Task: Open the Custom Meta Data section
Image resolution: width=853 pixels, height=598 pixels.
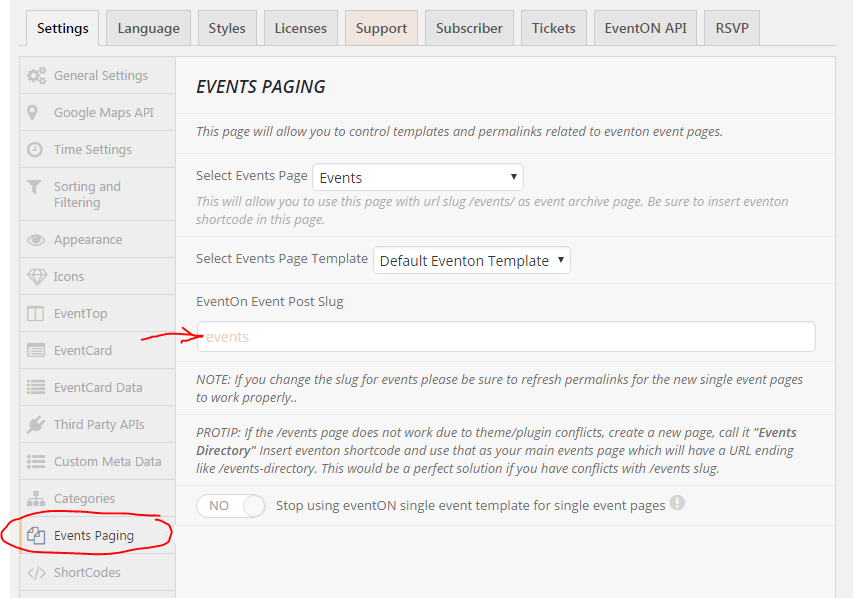Action: coord(98,461)
